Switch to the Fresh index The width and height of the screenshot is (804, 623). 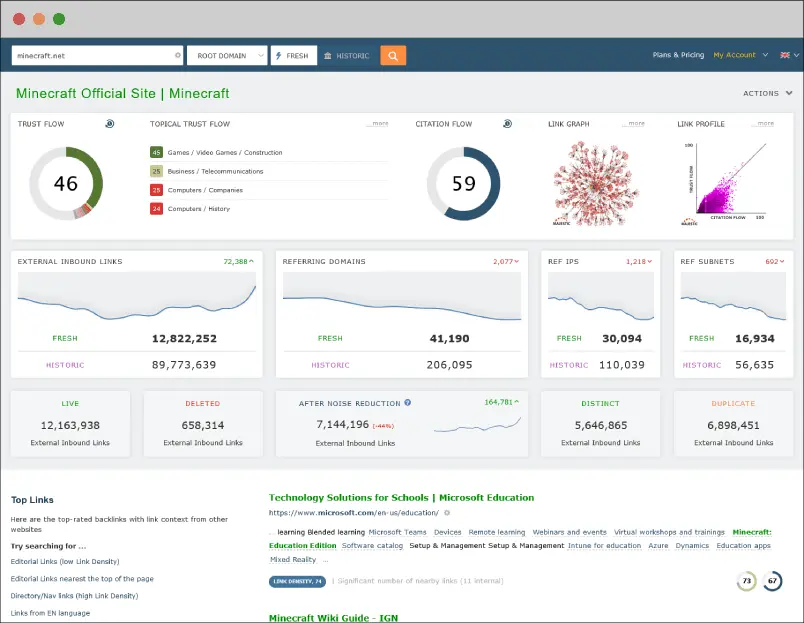[x=293, y=56]
